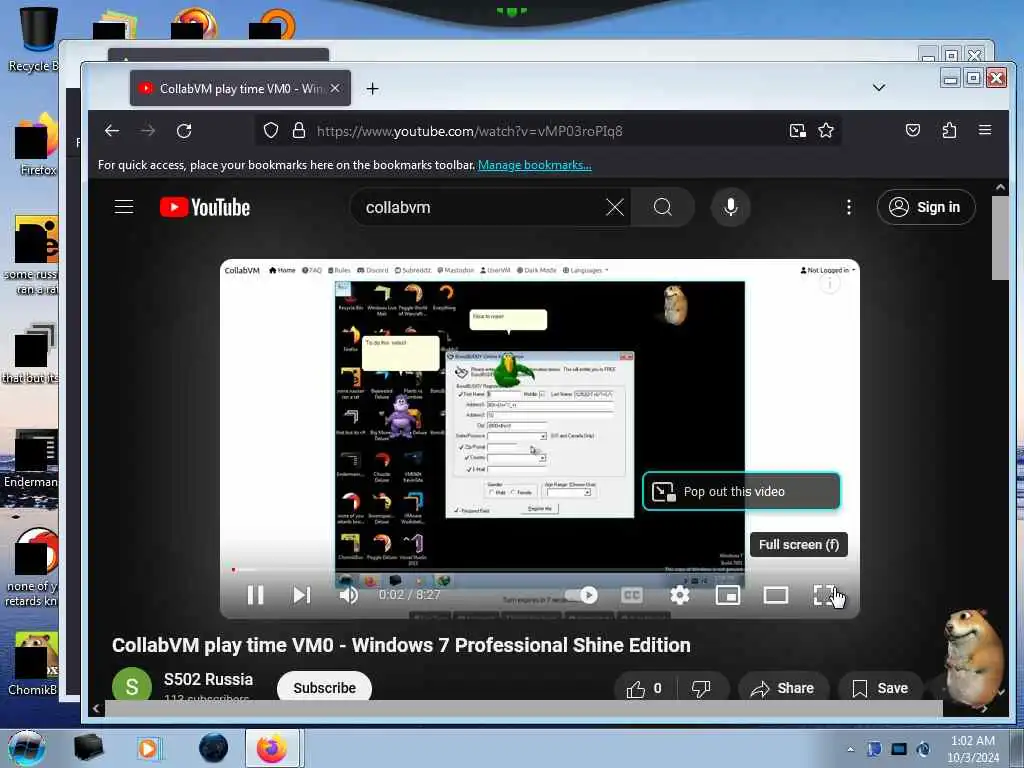Click the Sign in button
The height and width of the screenshot is (768, 1024).
point(926,208)
